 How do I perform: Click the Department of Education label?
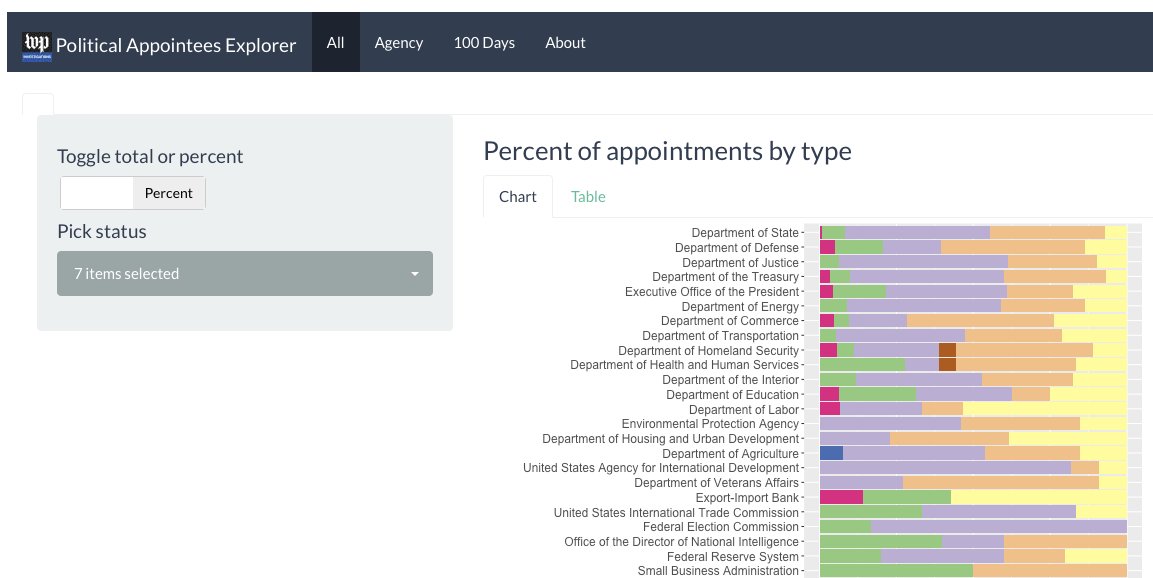(x=732, y=395)
